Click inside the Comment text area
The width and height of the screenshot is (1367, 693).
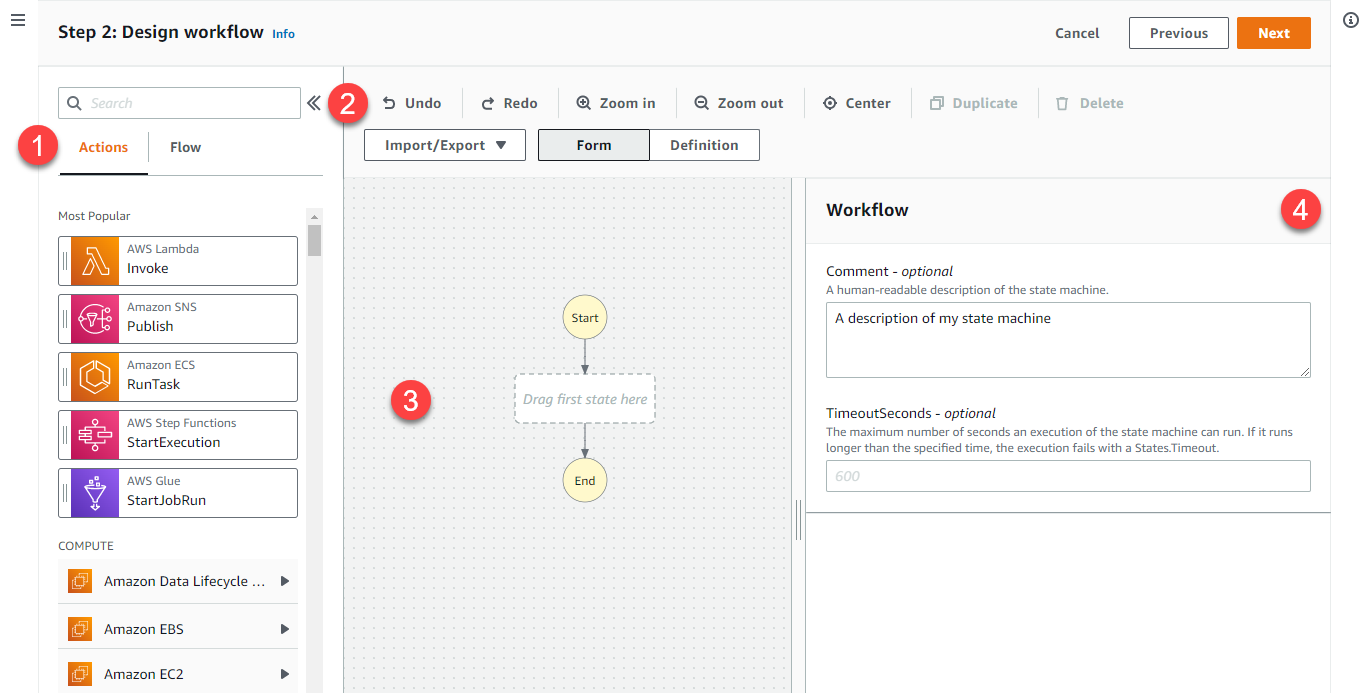(x=1068, y=340)
